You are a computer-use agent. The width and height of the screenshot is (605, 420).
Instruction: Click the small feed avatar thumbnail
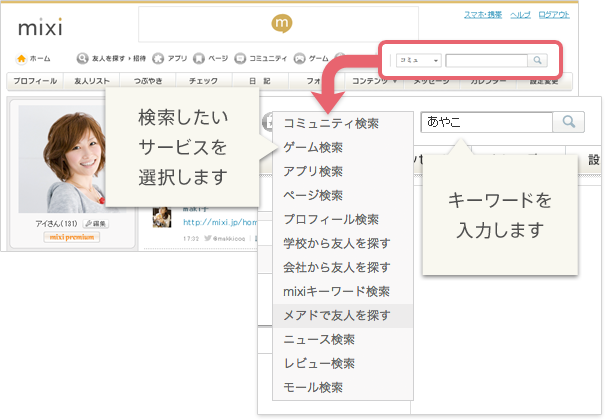[x=162, y=218]
